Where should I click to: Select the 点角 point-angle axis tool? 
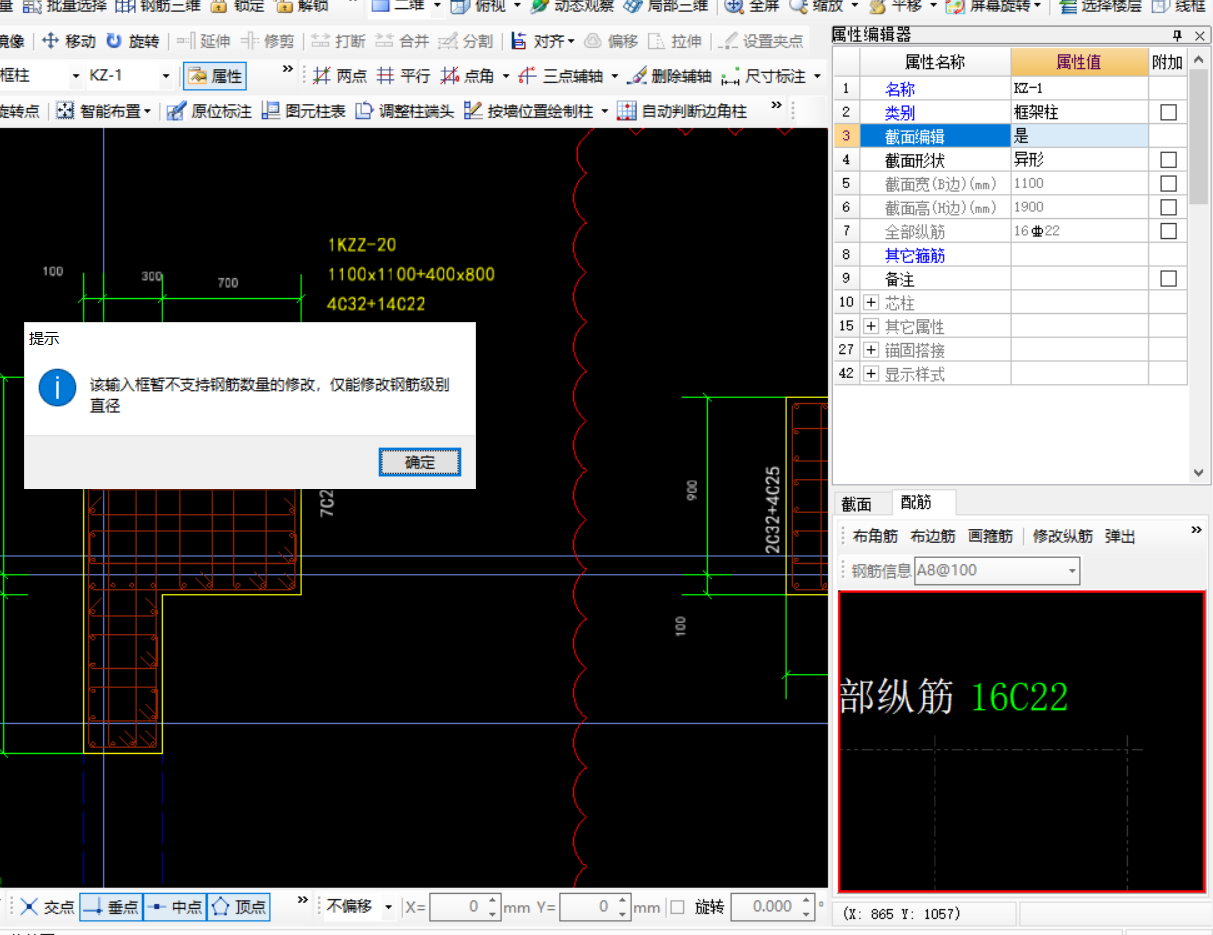pyautogui.click(x=467, y=76)
